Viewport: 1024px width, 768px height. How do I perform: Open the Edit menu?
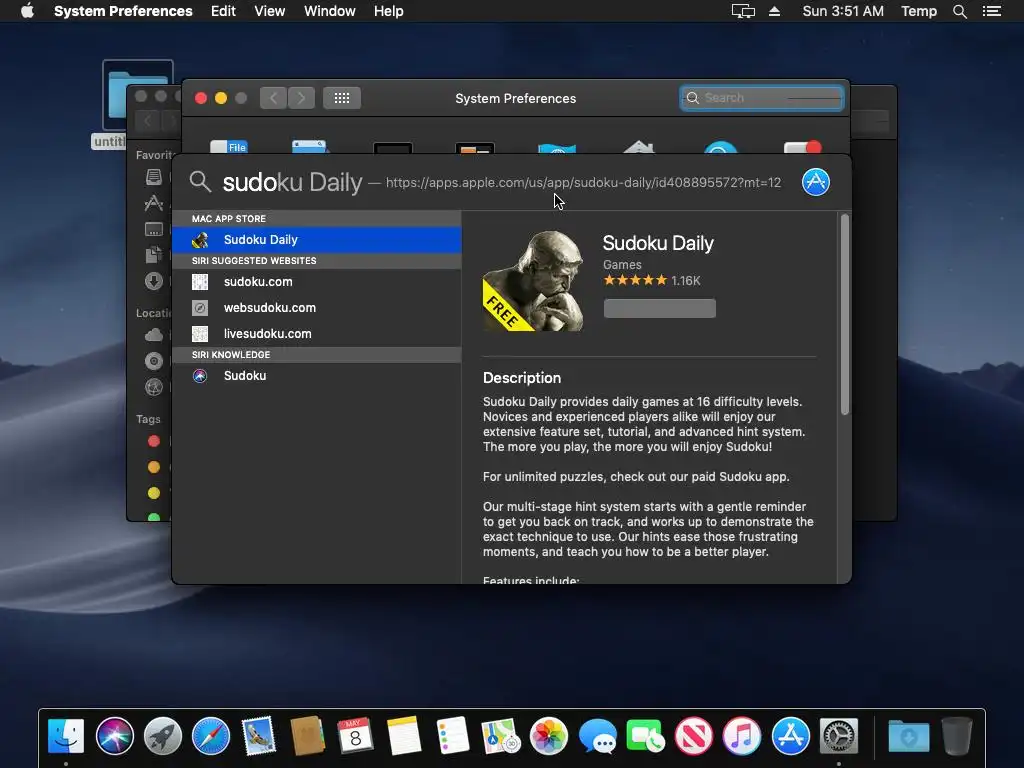click(x=223, y=11)
